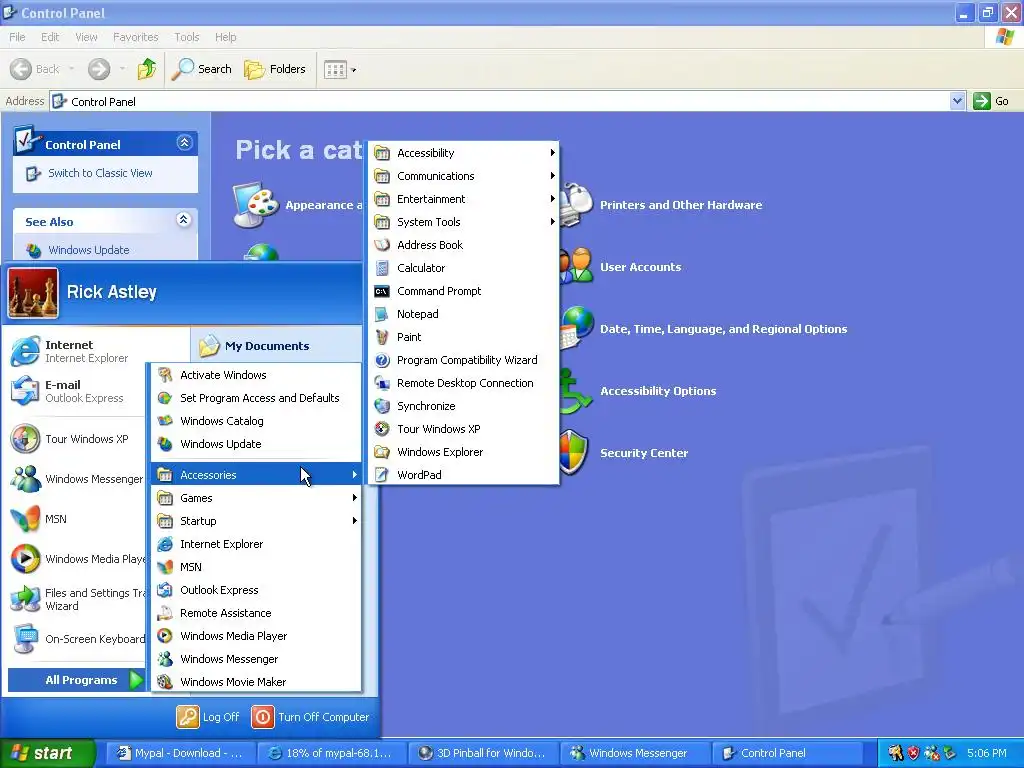Screen dimensions: 1024x768
Task: Open MSN from All Programs list
Action: pos(256,567)
